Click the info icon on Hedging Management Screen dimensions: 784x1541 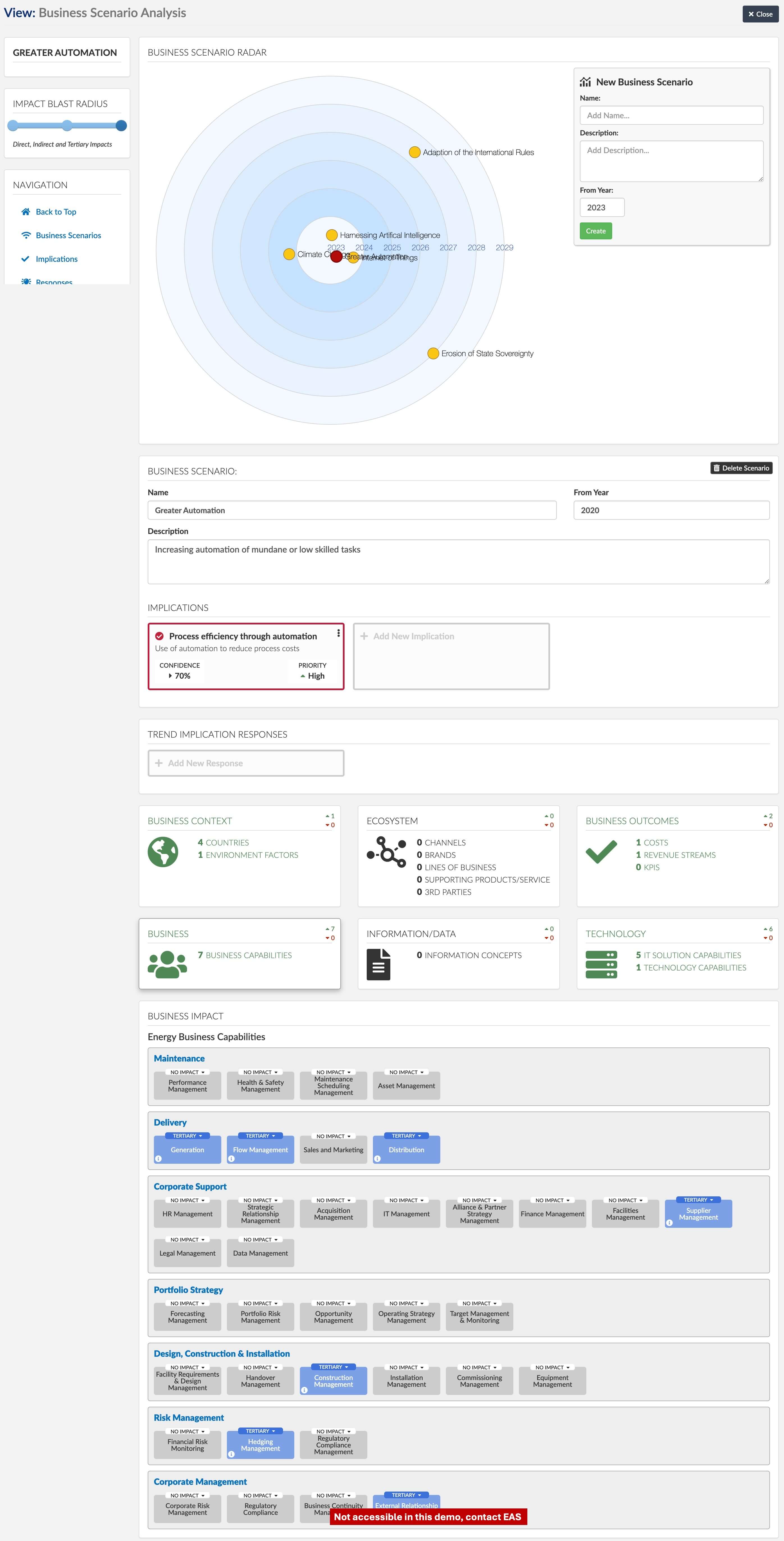point(231,1454)
